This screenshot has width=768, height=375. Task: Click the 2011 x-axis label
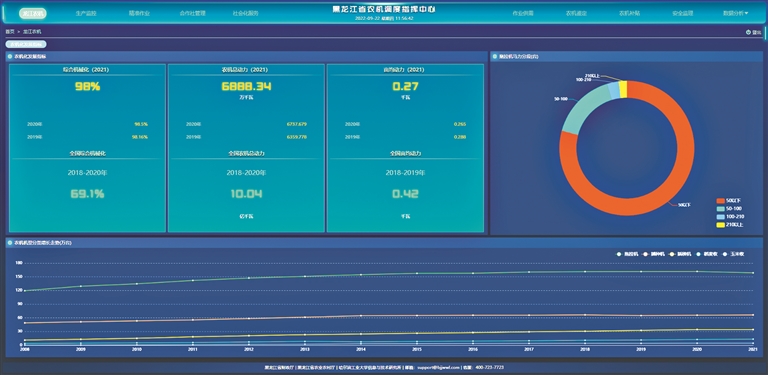pos(192,350)
